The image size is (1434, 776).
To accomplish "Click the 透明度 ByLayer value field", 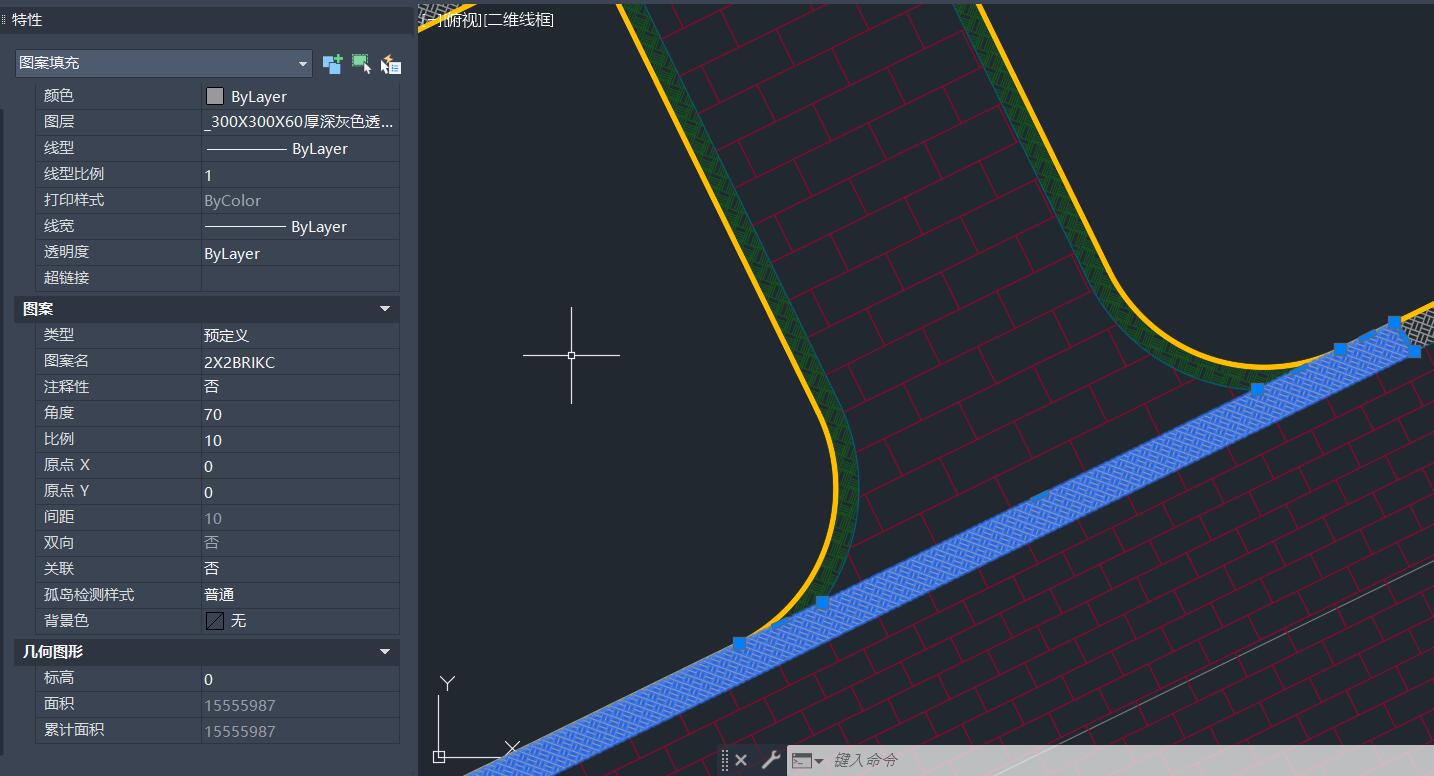I will (x=300, y=253).
